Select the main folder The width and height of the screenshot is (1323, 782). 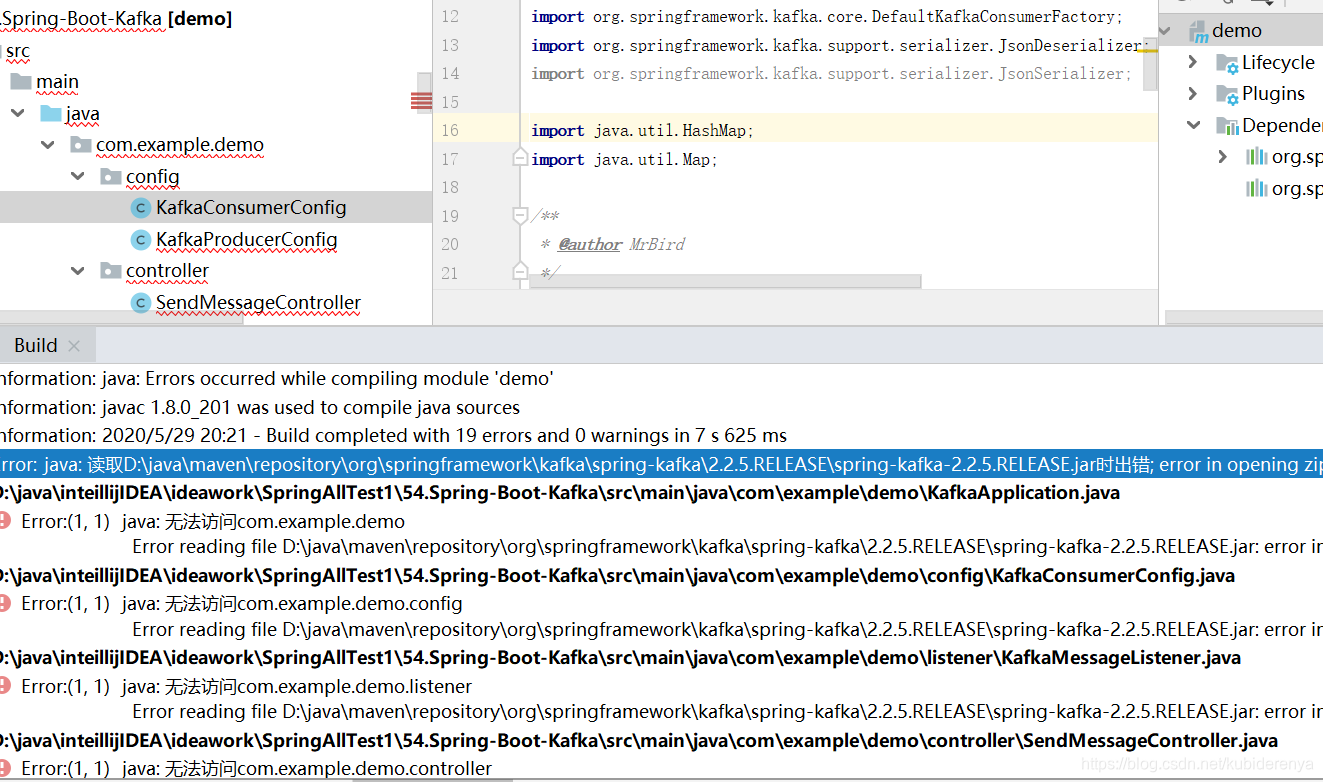point(57,82)
